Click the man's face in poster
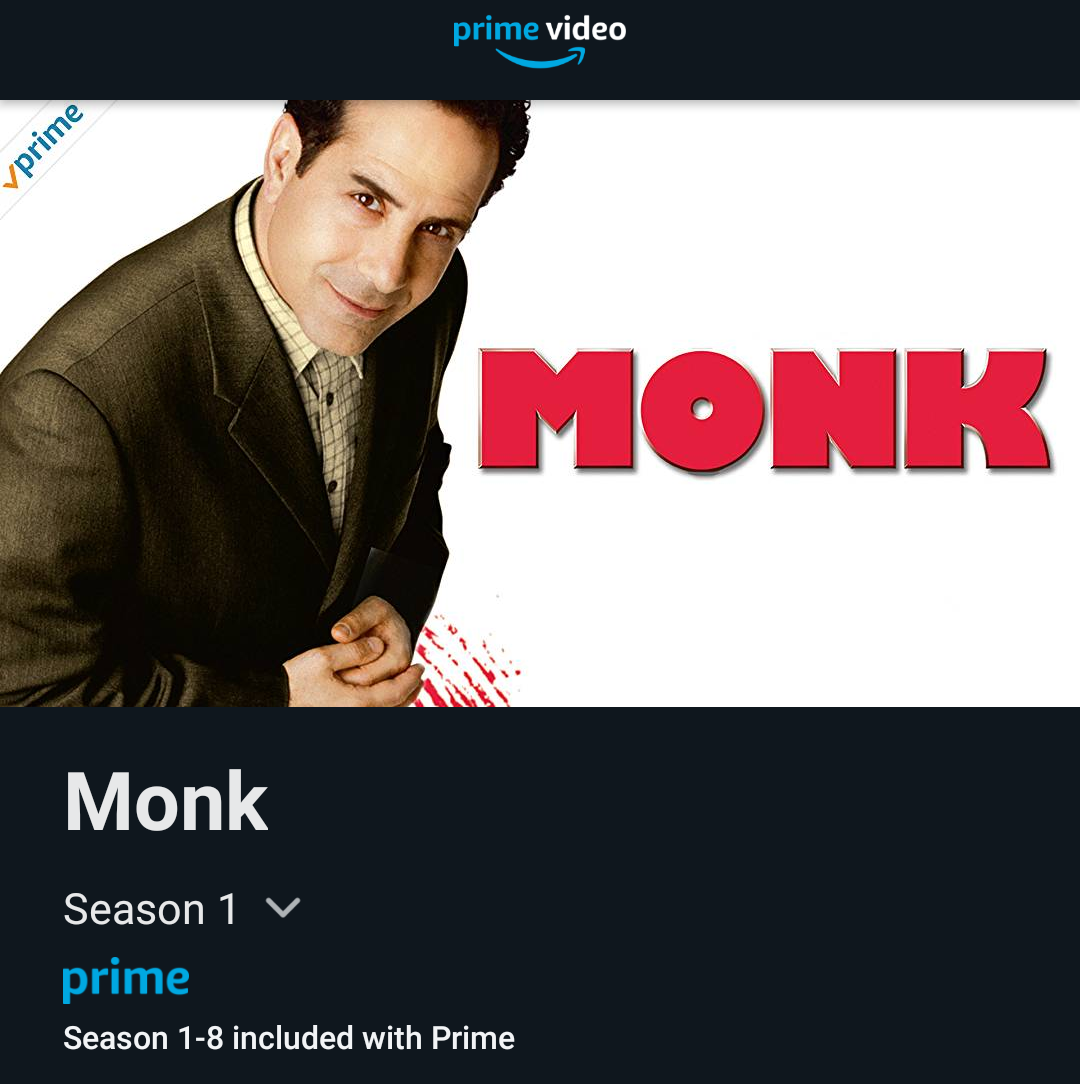The width and height of the screenshot is (1080, 1084). coord(387,228)
